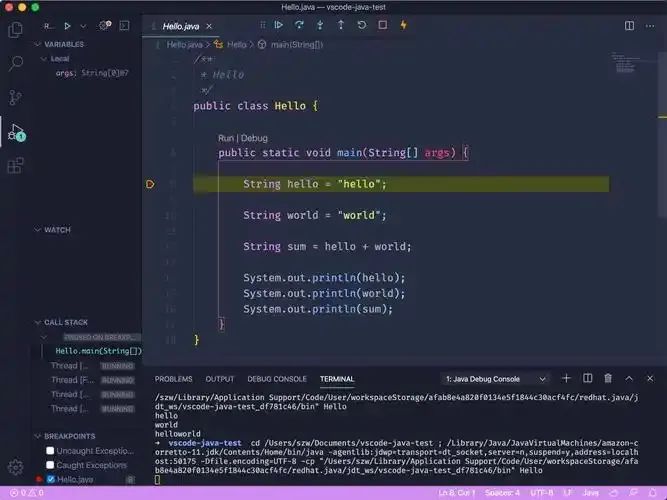The image size is (667, 500).
Task: Select args variable in Local scope
Action: coord(92,73)
